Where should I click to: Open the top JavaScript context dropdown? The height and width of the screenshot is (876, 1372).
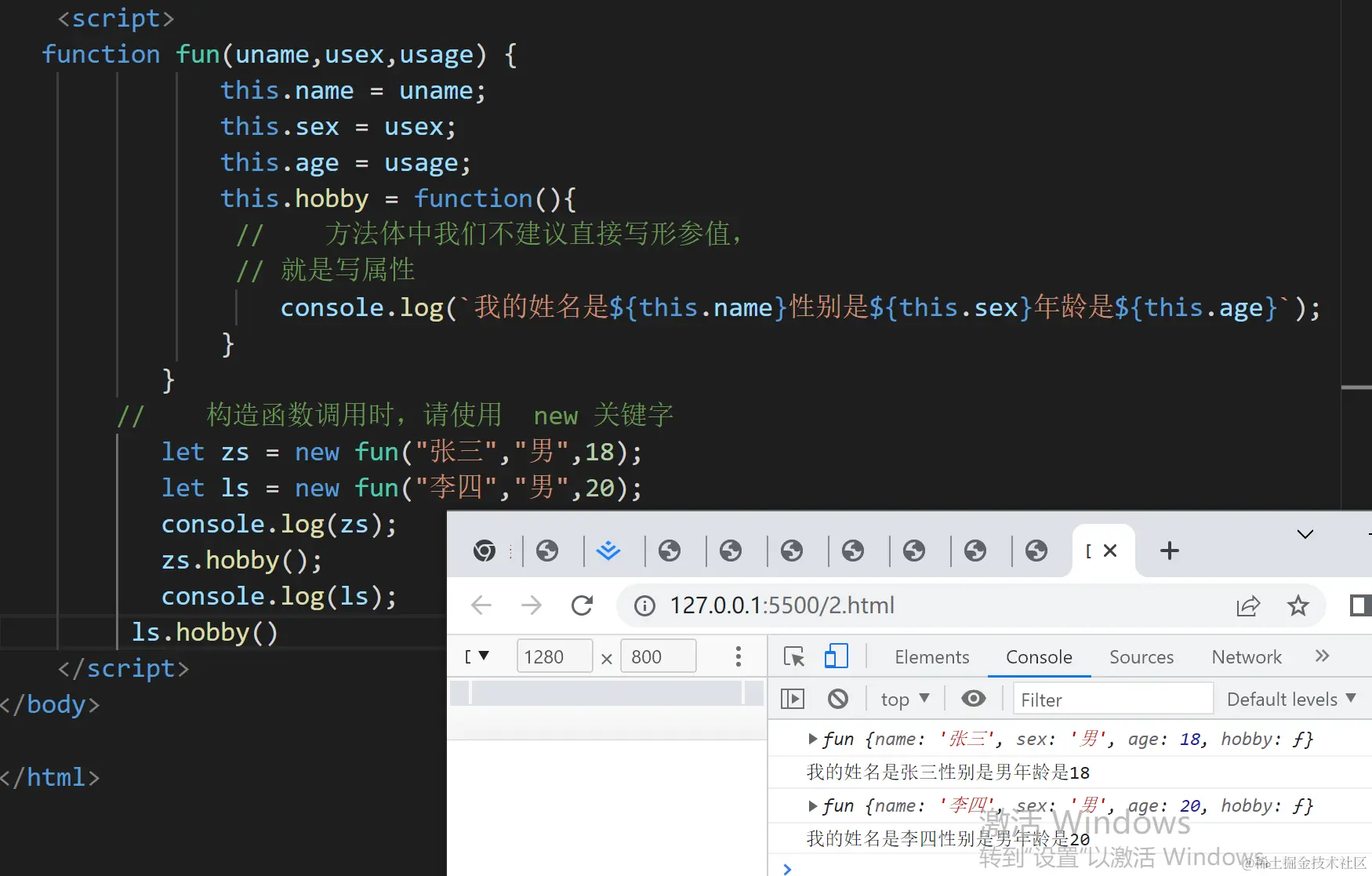(x=905, y=699)
